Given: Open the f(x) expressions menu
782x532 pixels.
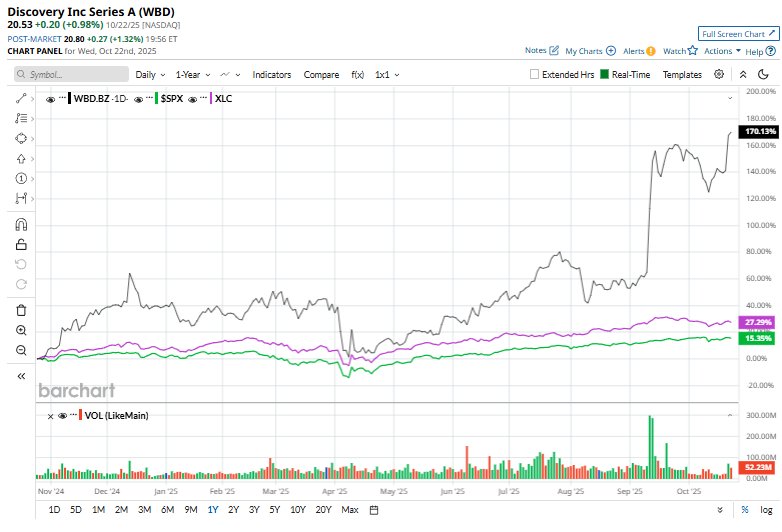Looking at the screenshot, I should tap(358, 74).
